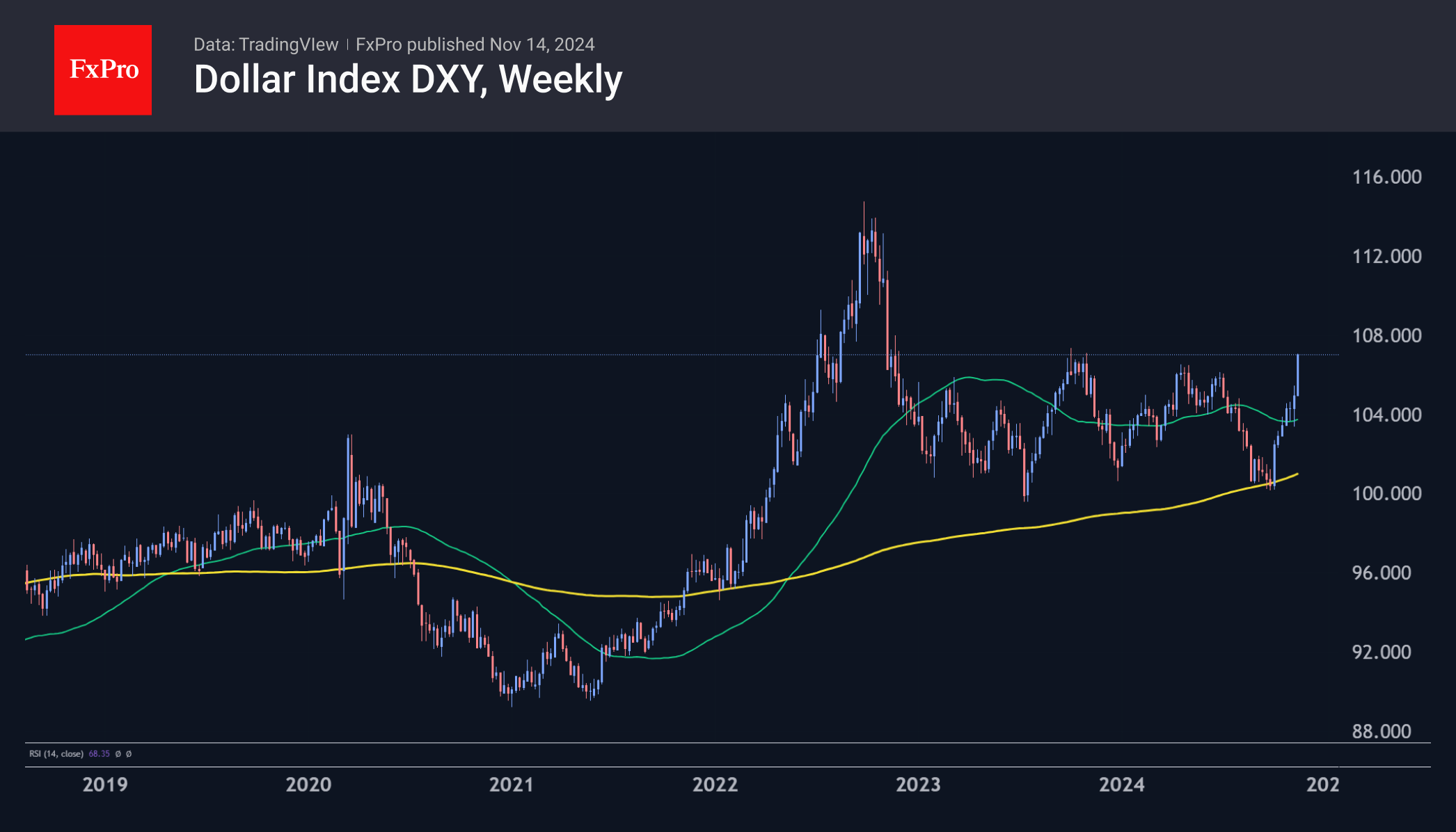This screenshot has width=1456, height=832.
Task: Click the 116.000 price axis label
Action: [x=1386, y=177]
